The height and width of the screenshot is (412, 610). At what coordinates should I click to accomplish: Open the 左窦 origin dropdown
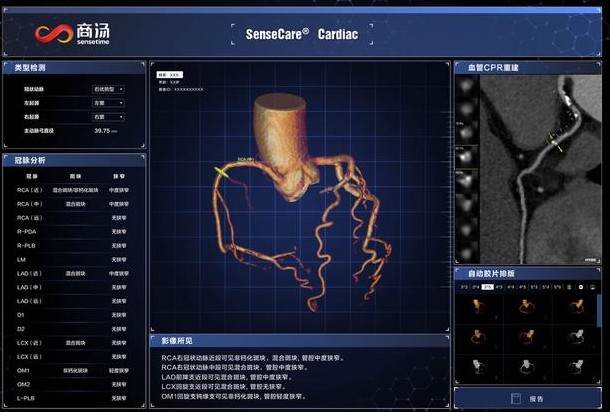(108, 103)
